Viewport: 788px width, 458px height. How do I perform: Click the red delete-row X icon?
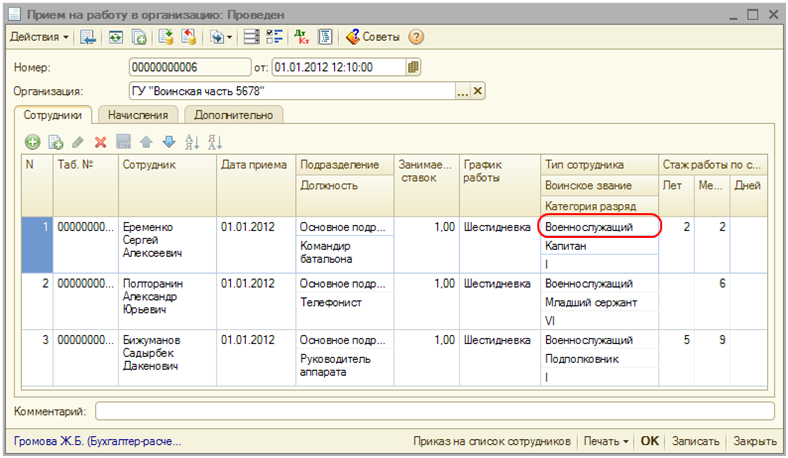pos(100,143)
